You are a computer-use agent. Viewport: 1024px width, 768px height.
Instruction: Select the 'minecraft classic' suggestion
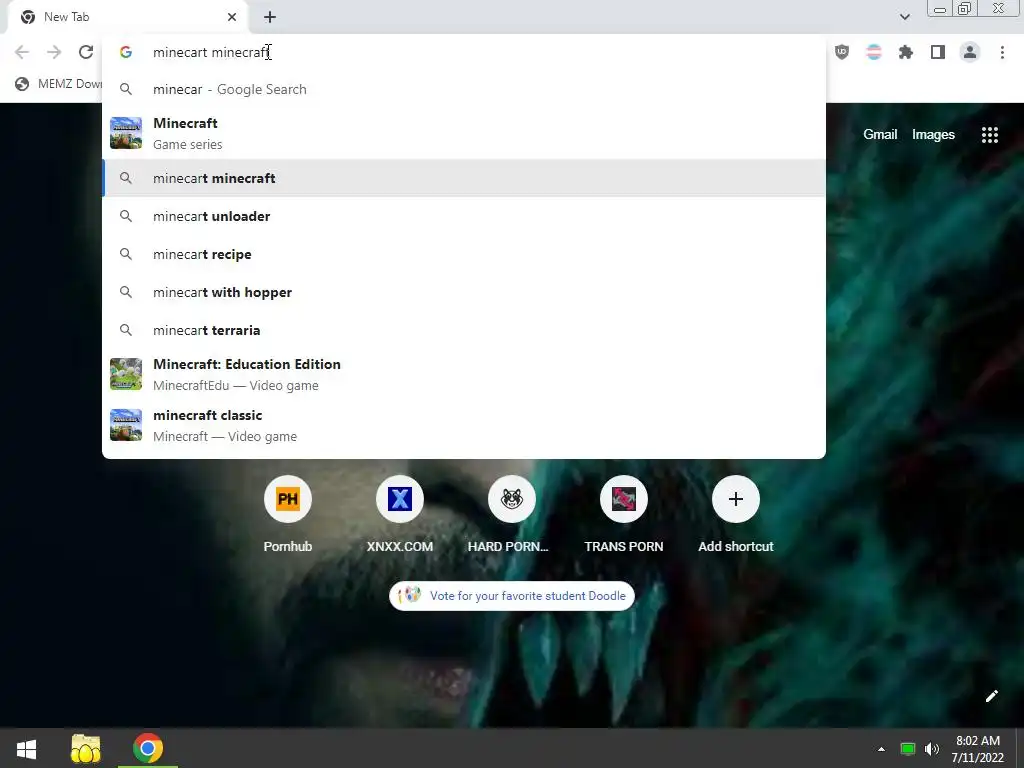coord(464,425)
